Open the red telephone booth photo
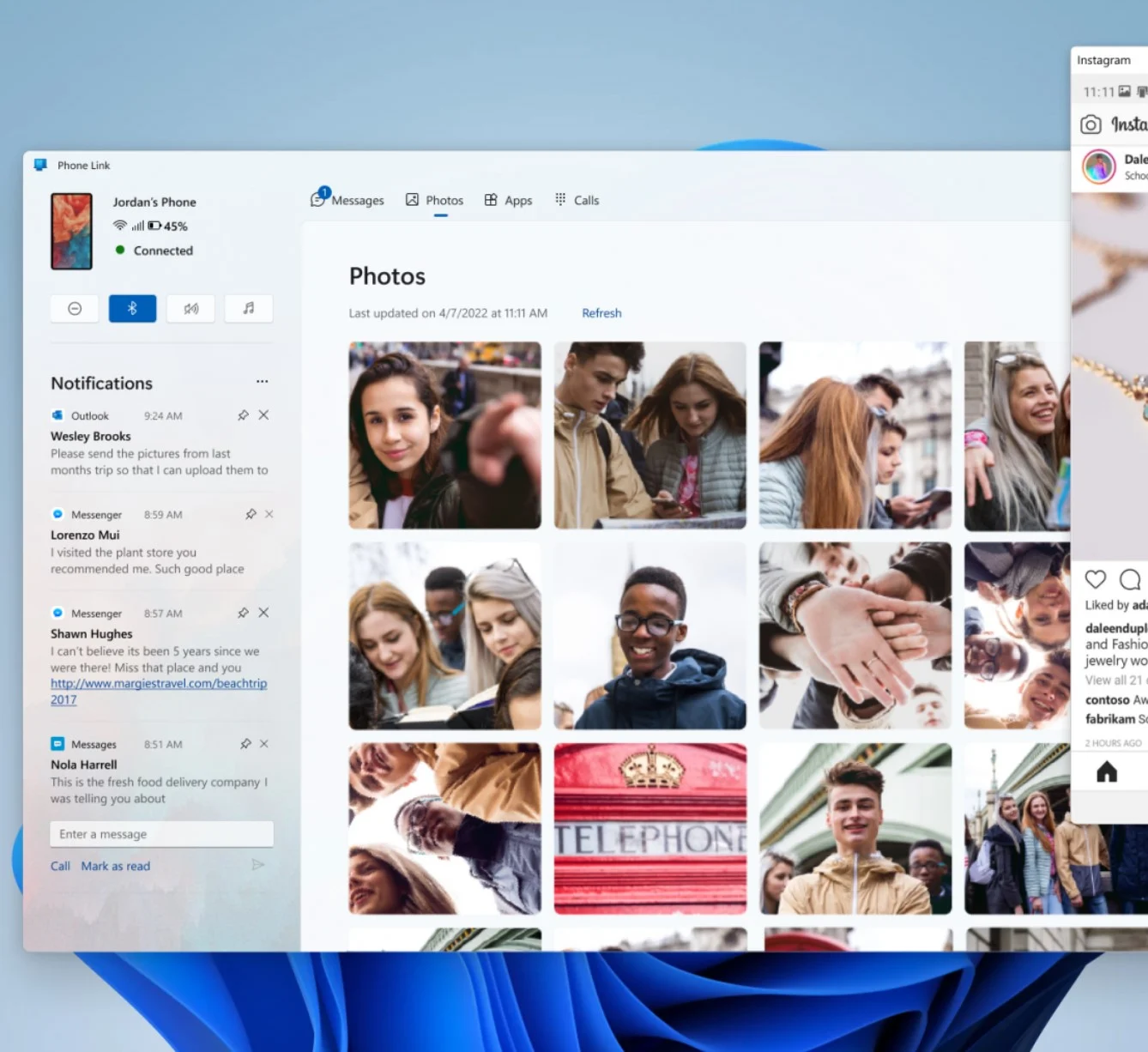Viewport: 1148px width, 1052px height. pos(650,828)
